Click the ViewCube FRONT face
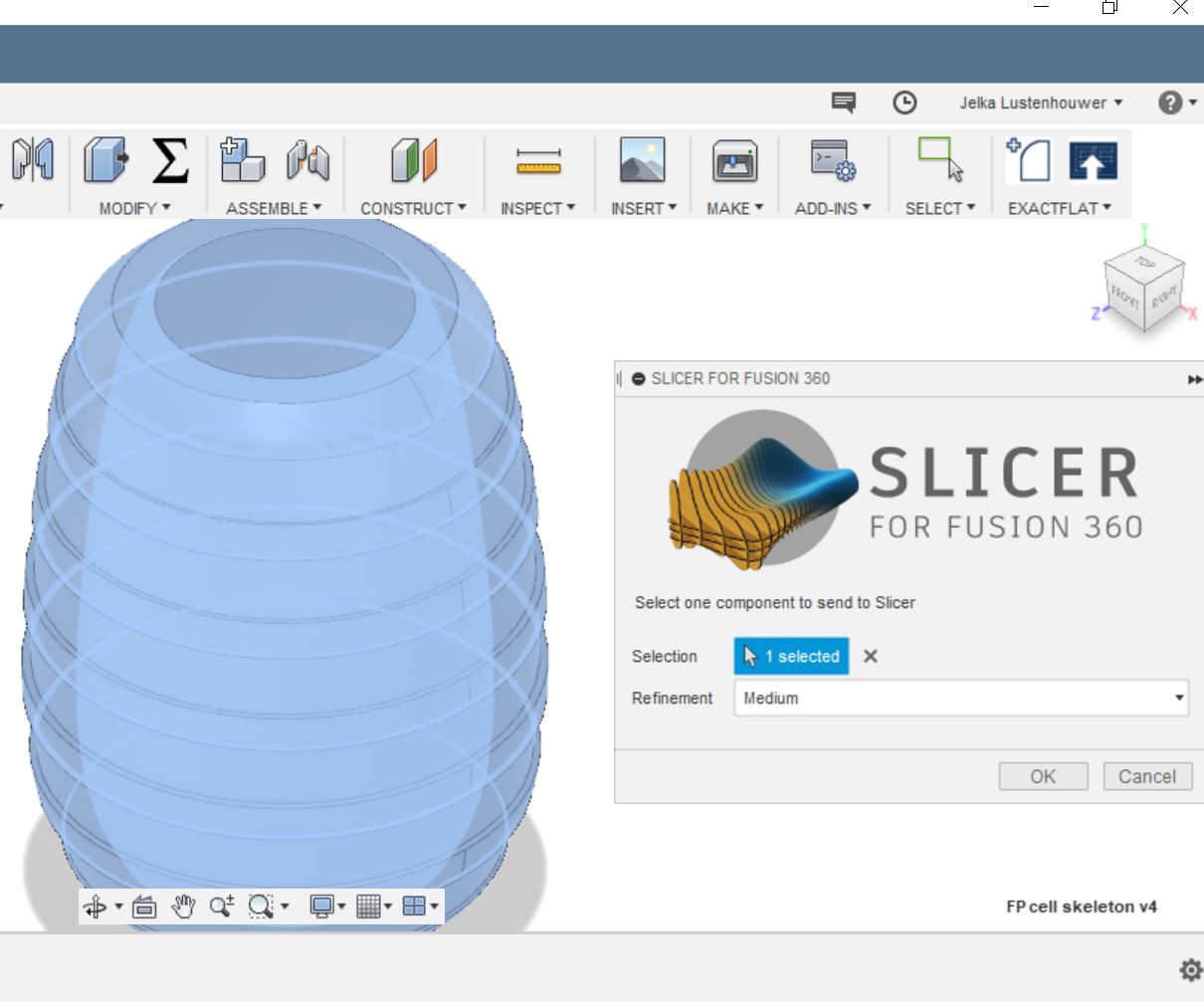 1124,298
